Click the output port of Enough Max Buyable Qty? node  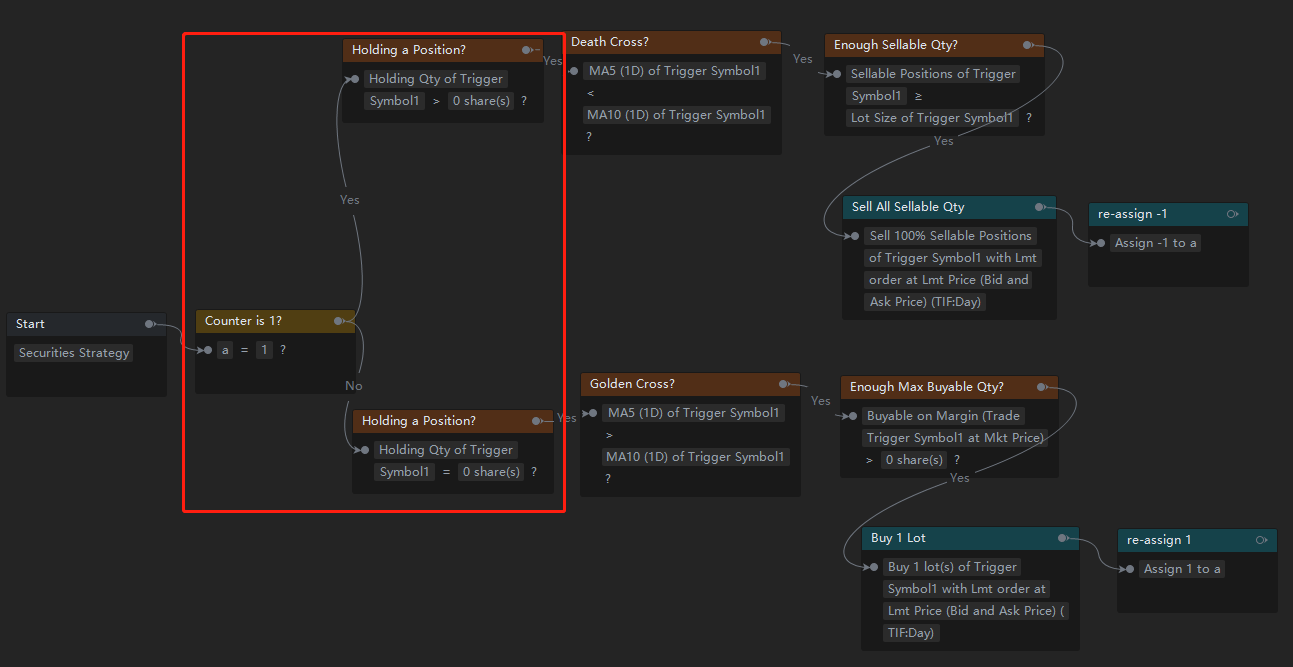point(1041,387)
